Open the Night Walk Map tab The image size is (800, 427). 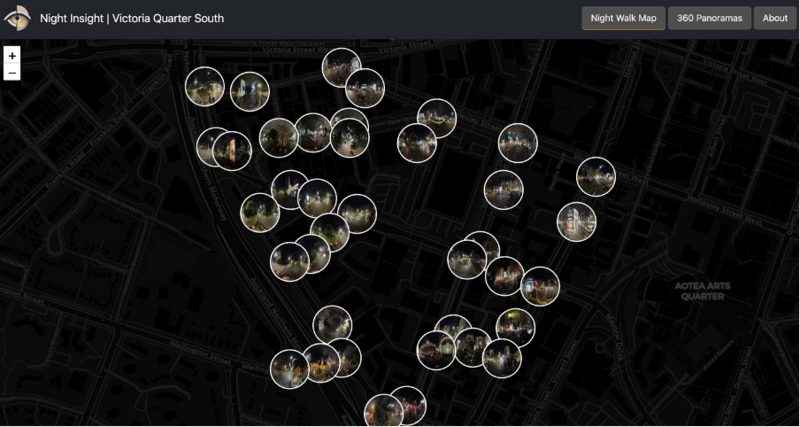[x=623, y=18]
